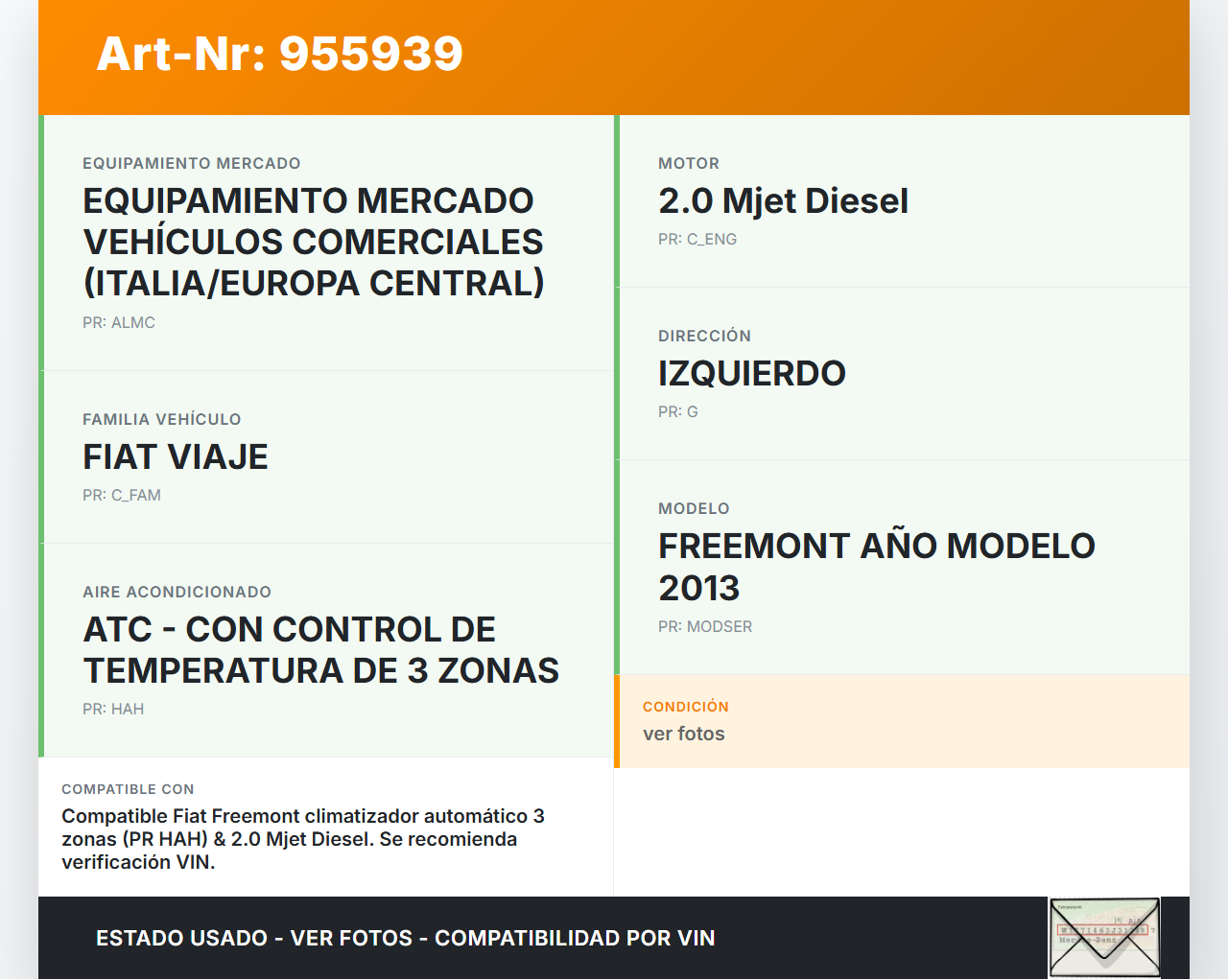
Task: Click the PR: MODSER code
Action: pos(705,627)
